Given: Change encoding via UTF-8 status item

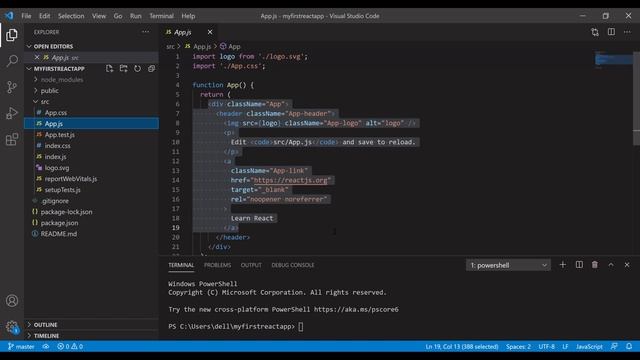Looking at the screenshot, I should coord(547,347).
